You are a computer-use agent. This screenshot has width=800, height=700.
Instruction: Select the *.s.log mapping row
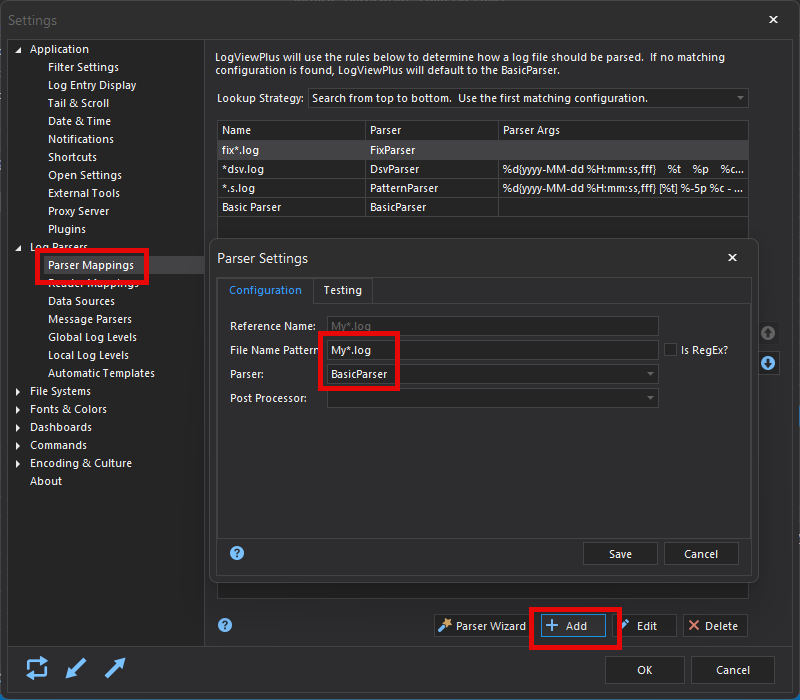483,188
